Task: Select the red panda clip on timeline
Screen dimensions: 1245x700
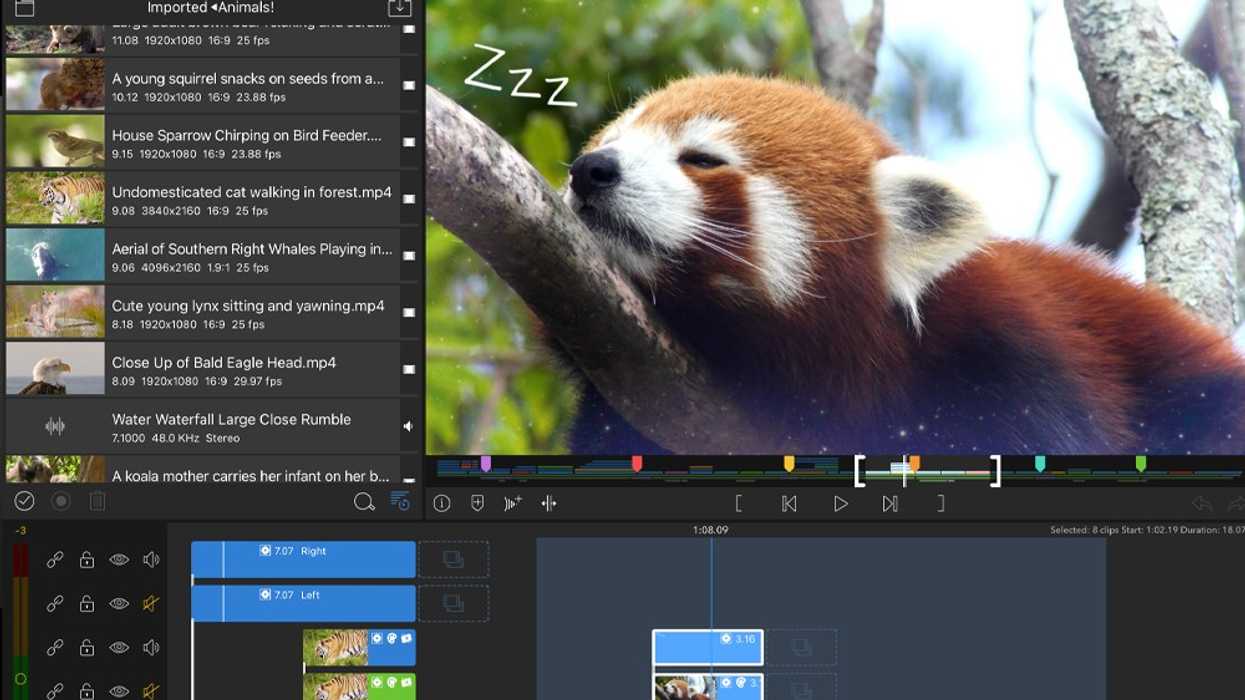Action: coord(708,687)
